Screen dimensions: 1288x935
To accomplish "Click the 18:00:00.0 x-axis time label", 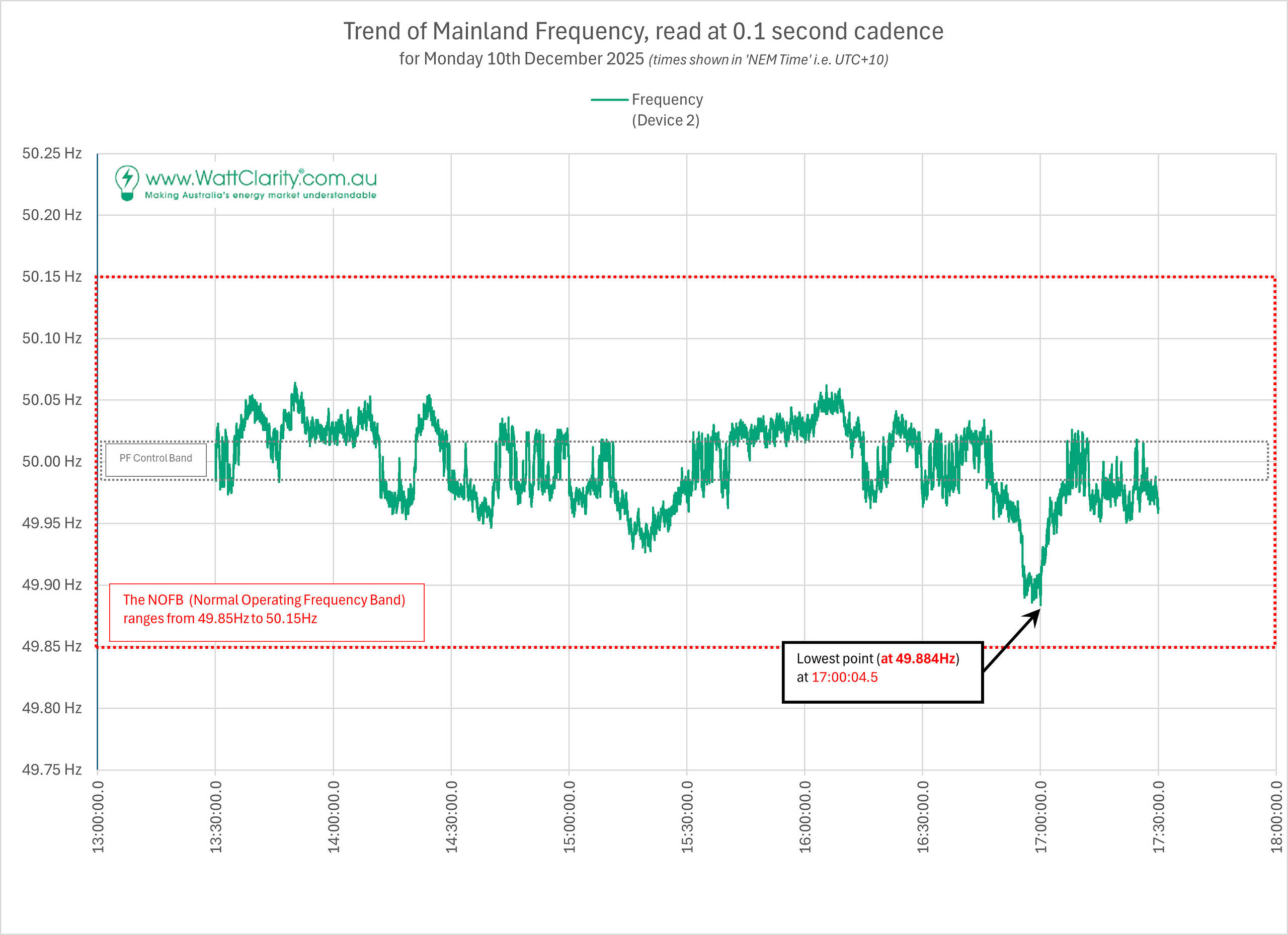I will tap(1276, 816).
